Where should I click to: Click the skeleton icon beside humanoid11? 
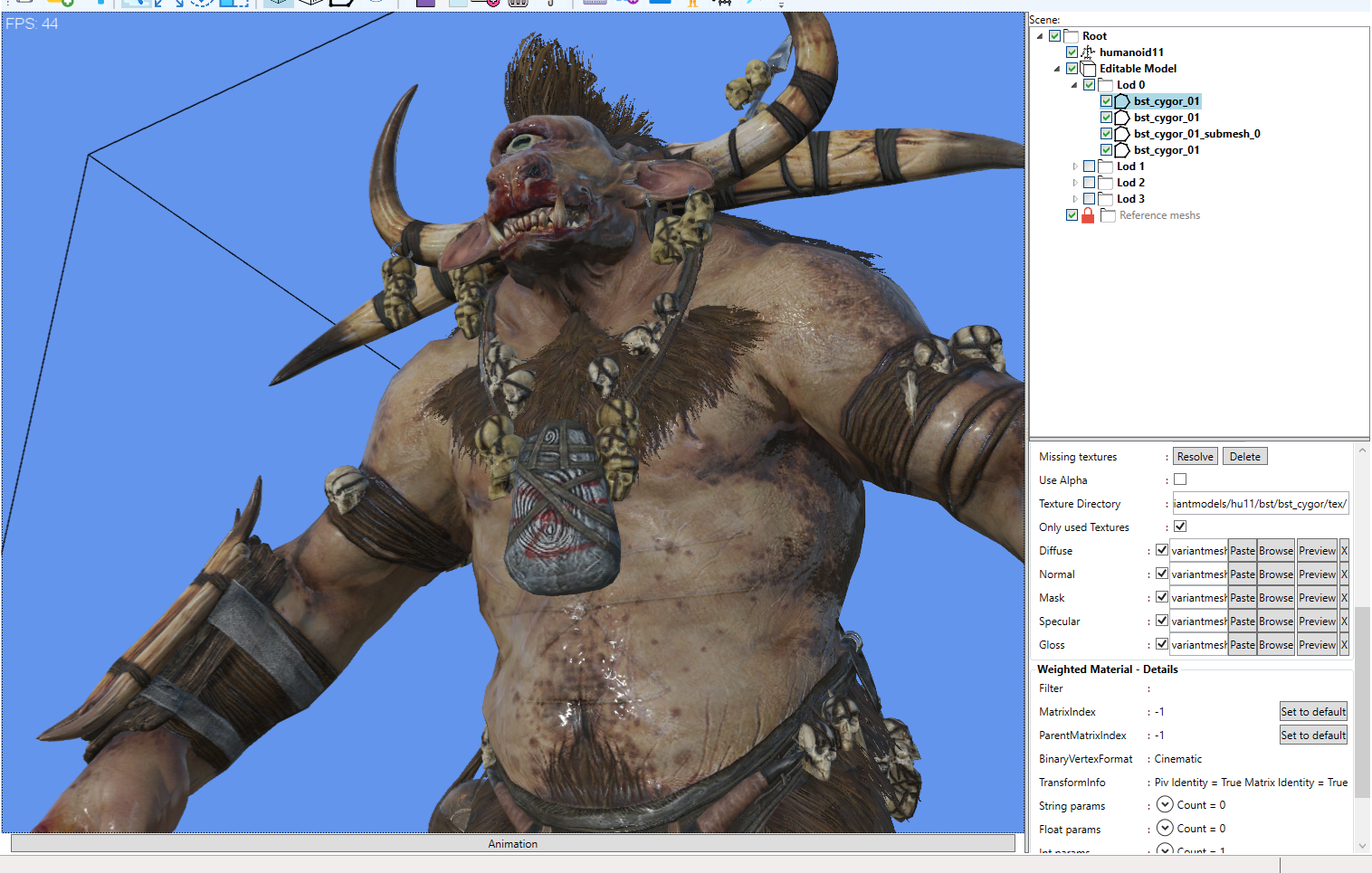(1088, 52)
